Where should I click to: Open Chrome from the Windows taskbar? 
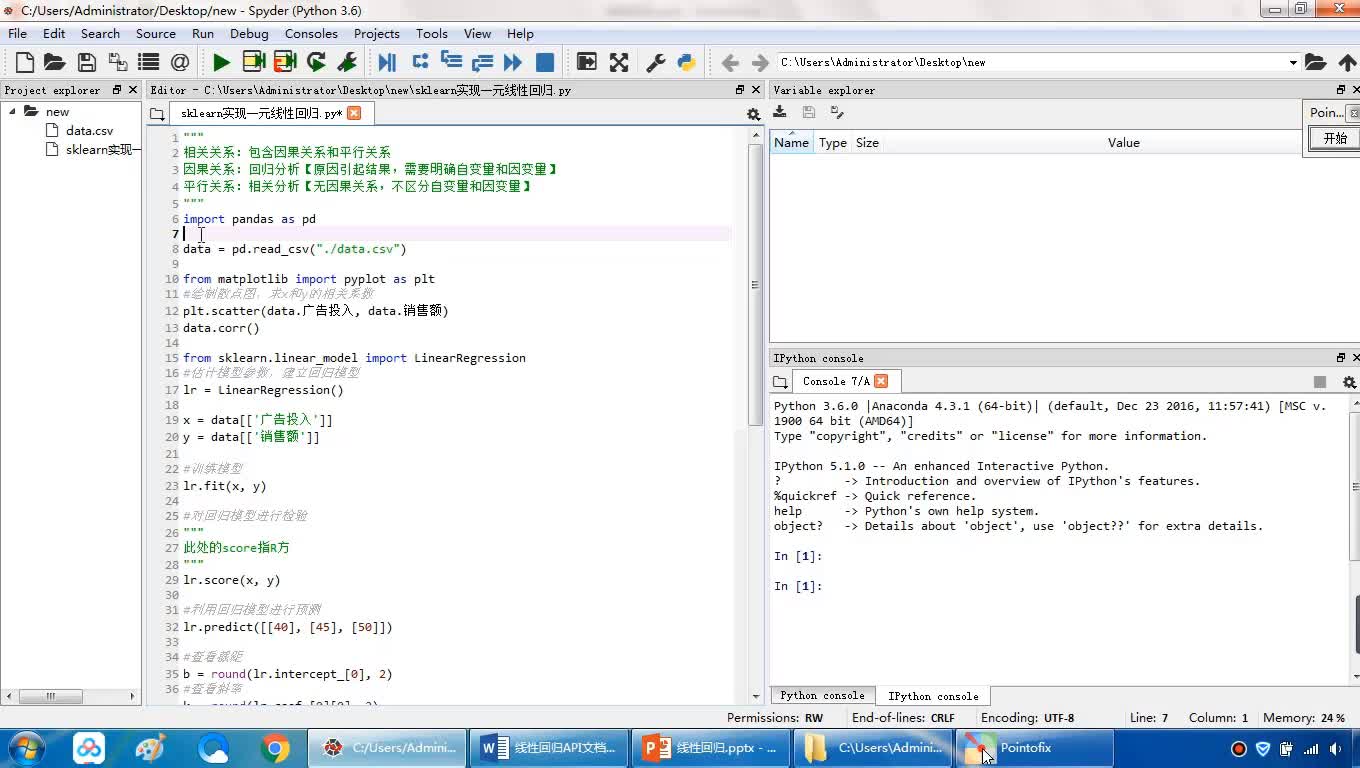tap(275, 748)
